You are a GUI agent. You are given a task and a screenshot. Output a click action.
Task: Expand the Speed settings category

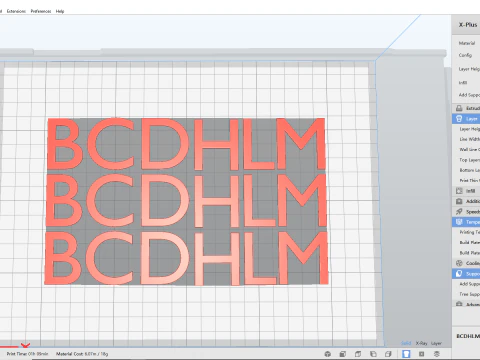(x=466, y=211)
